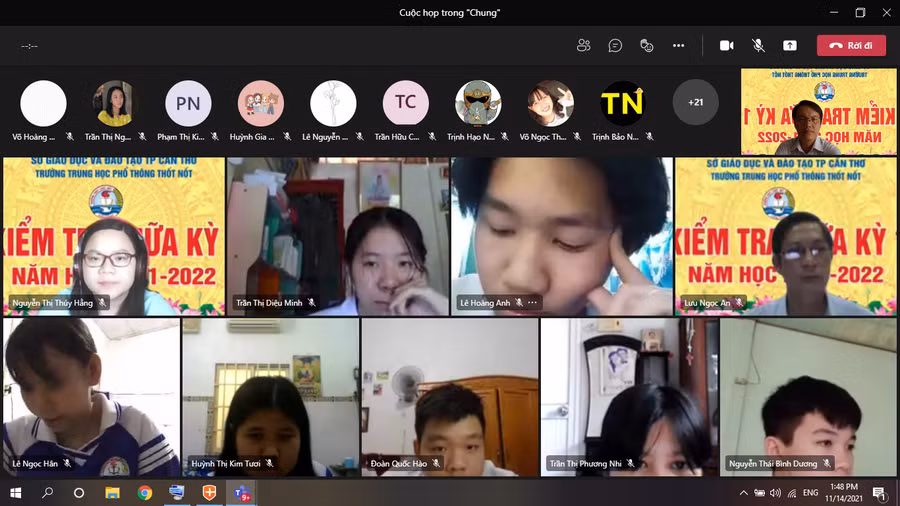Image resolution: width=900 pixels, height=506 pixels.
Task: Show hidden system tray icons chevron
Action: (743, 493)
